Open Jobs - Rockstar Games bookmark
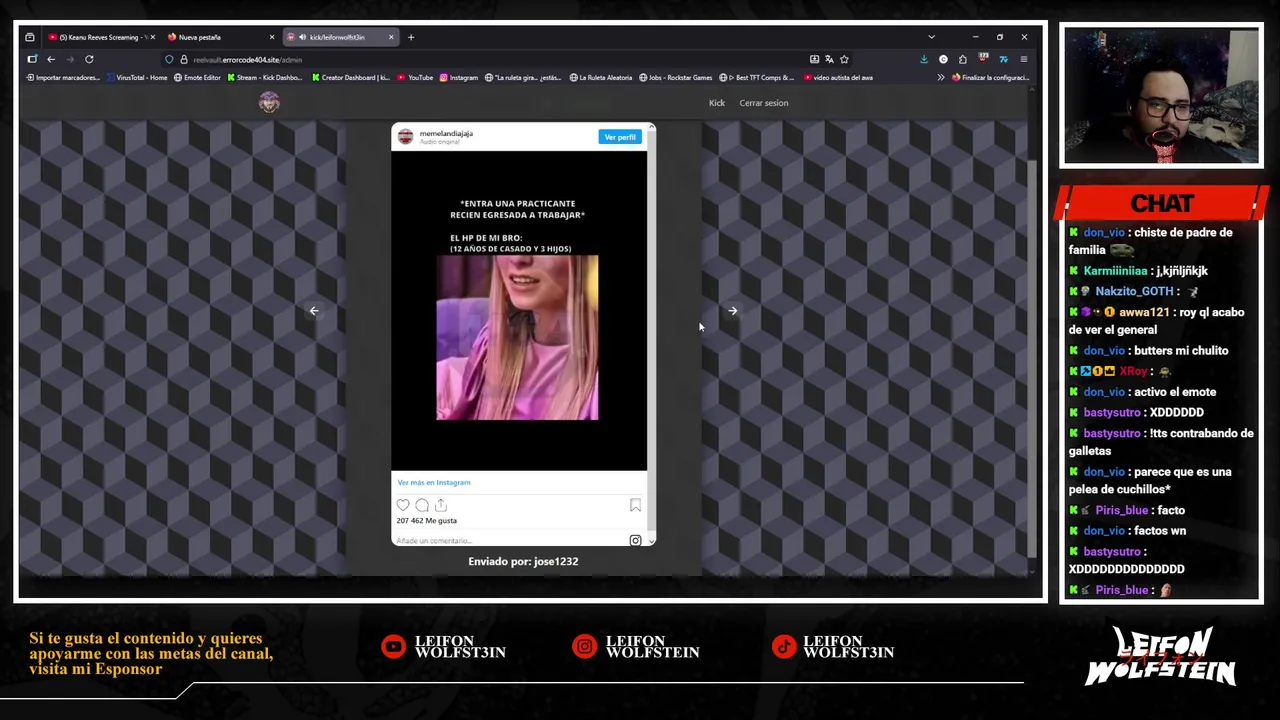Screen dimensions: 1280x720 pos(676,77)
